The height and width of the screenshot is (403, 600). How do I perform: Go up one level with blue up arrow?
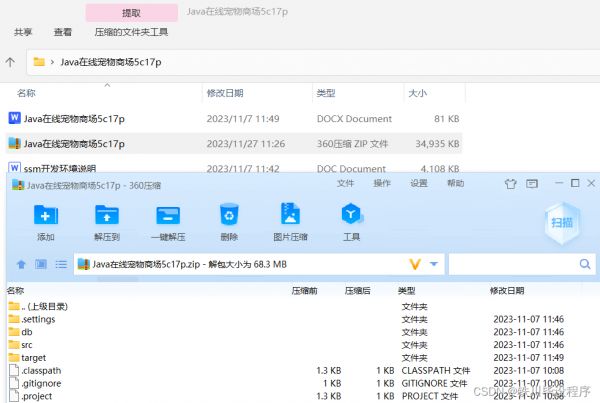click(21, 264)
